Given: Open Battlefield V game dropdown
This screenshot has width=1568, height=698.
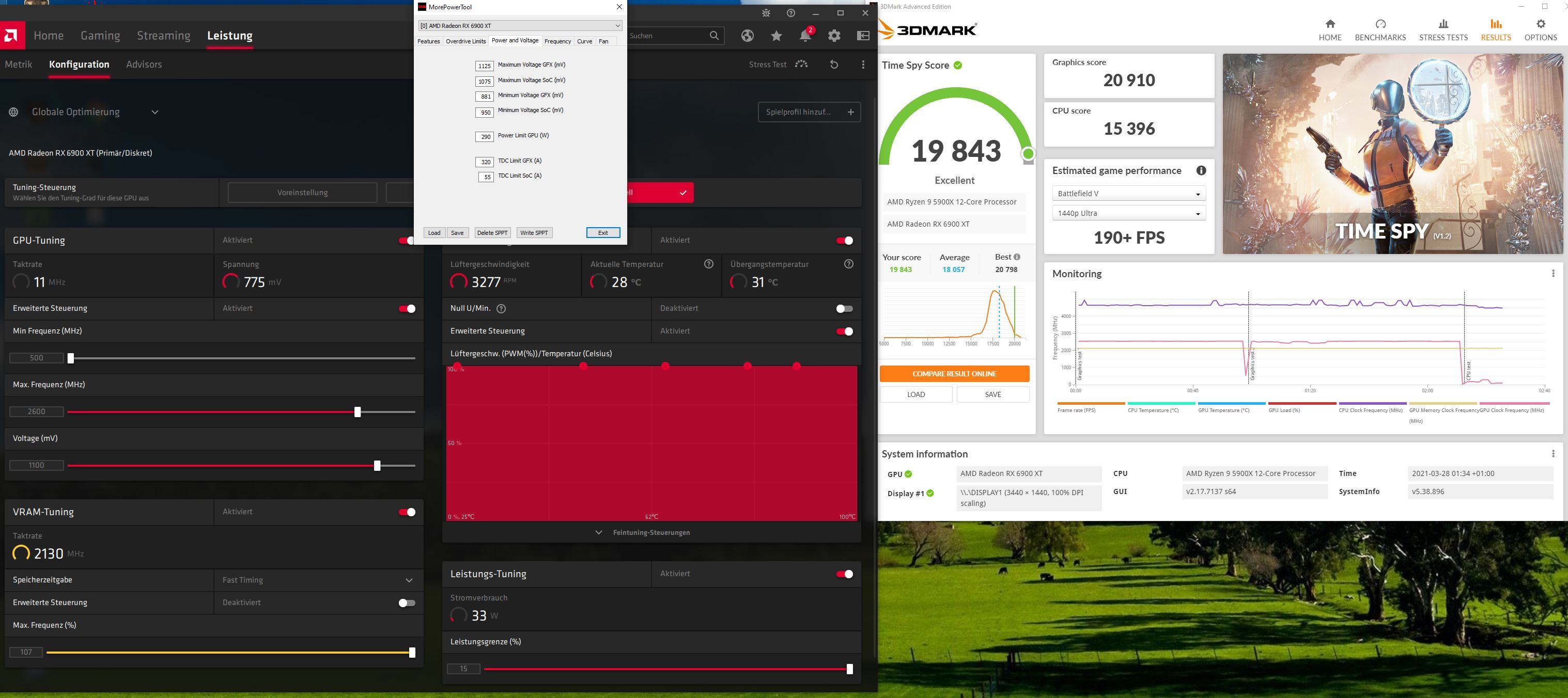Looking at the screenshot, I should (x=1128, y=194).
